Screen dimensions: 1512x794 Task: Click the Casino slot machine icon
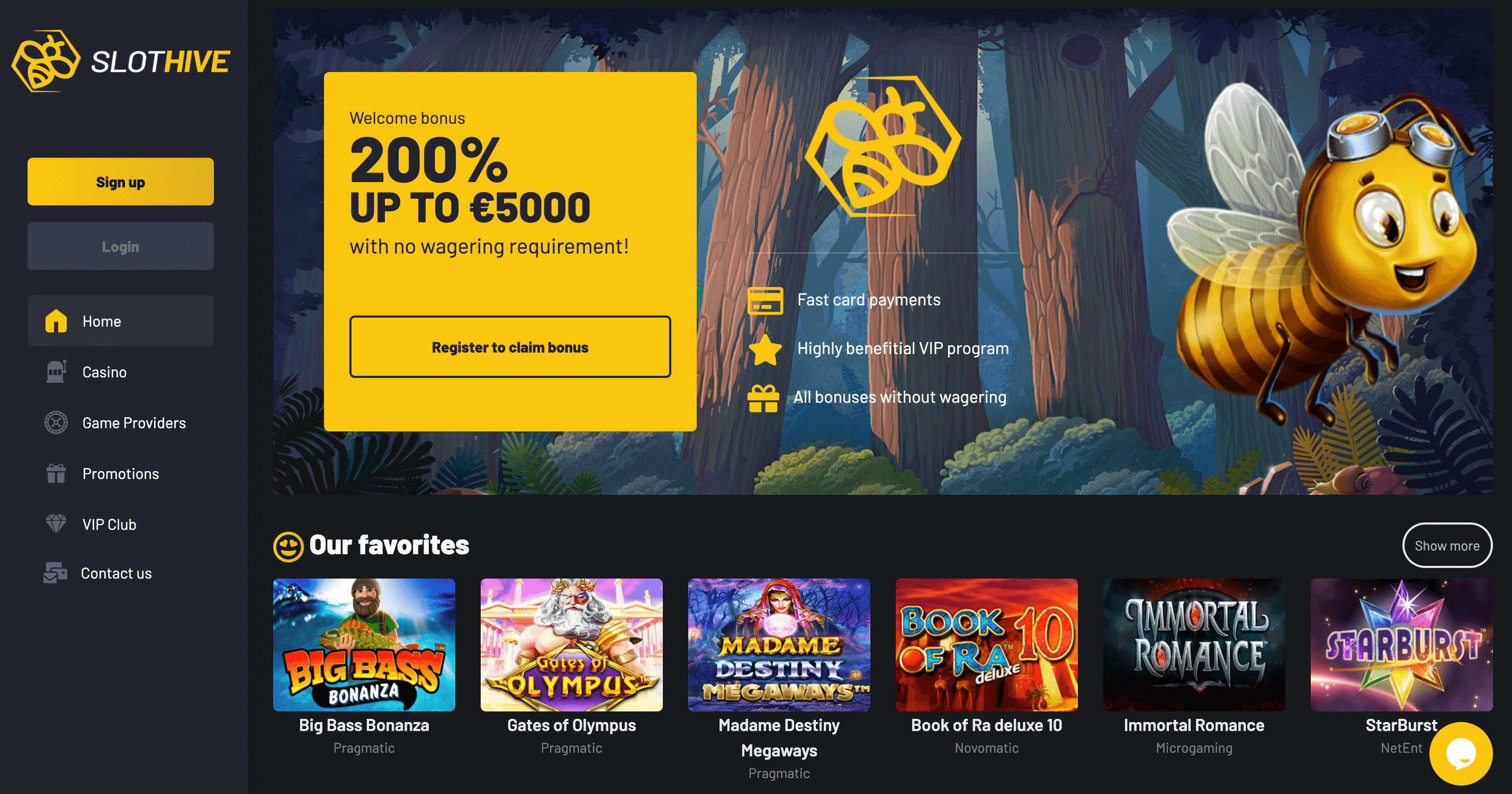[56, 372]
